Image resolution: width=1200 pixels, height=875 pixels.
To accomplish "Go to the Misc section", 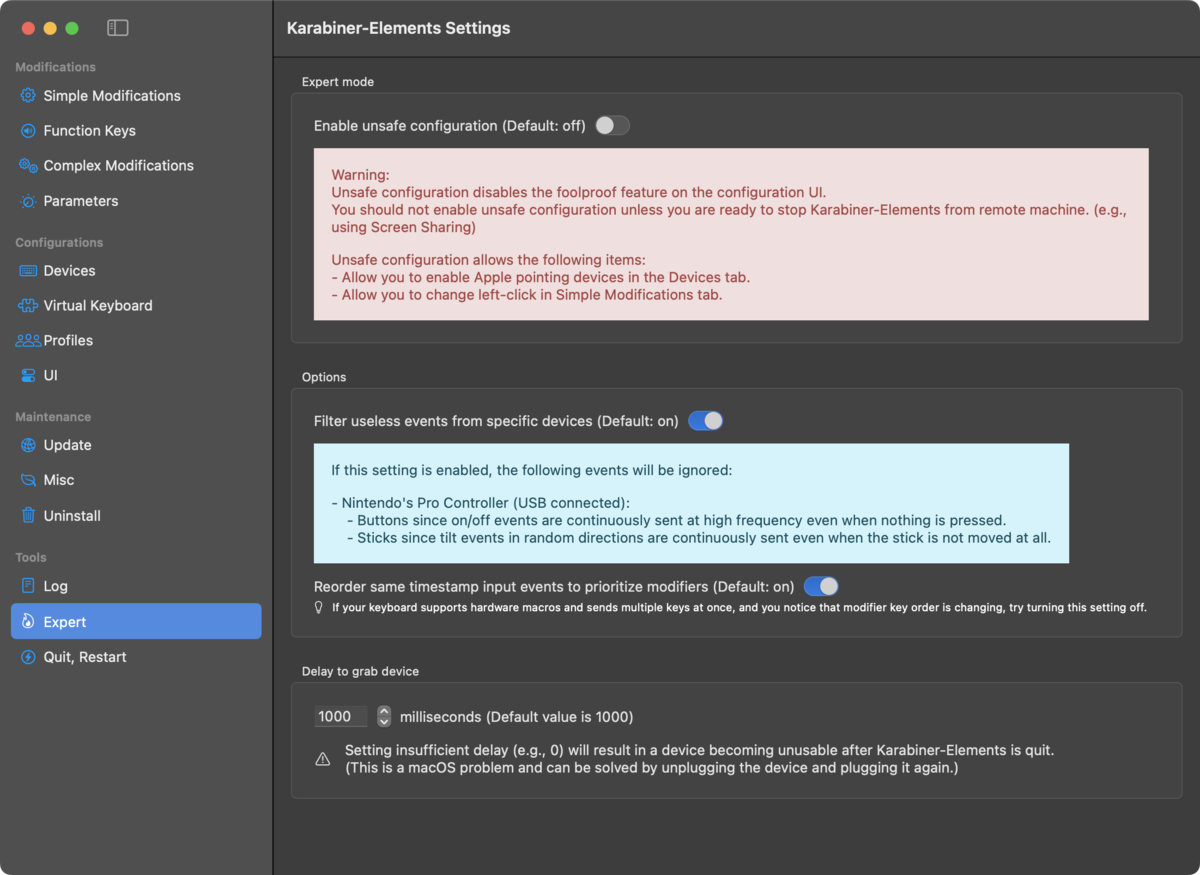I will coord(136,480).
